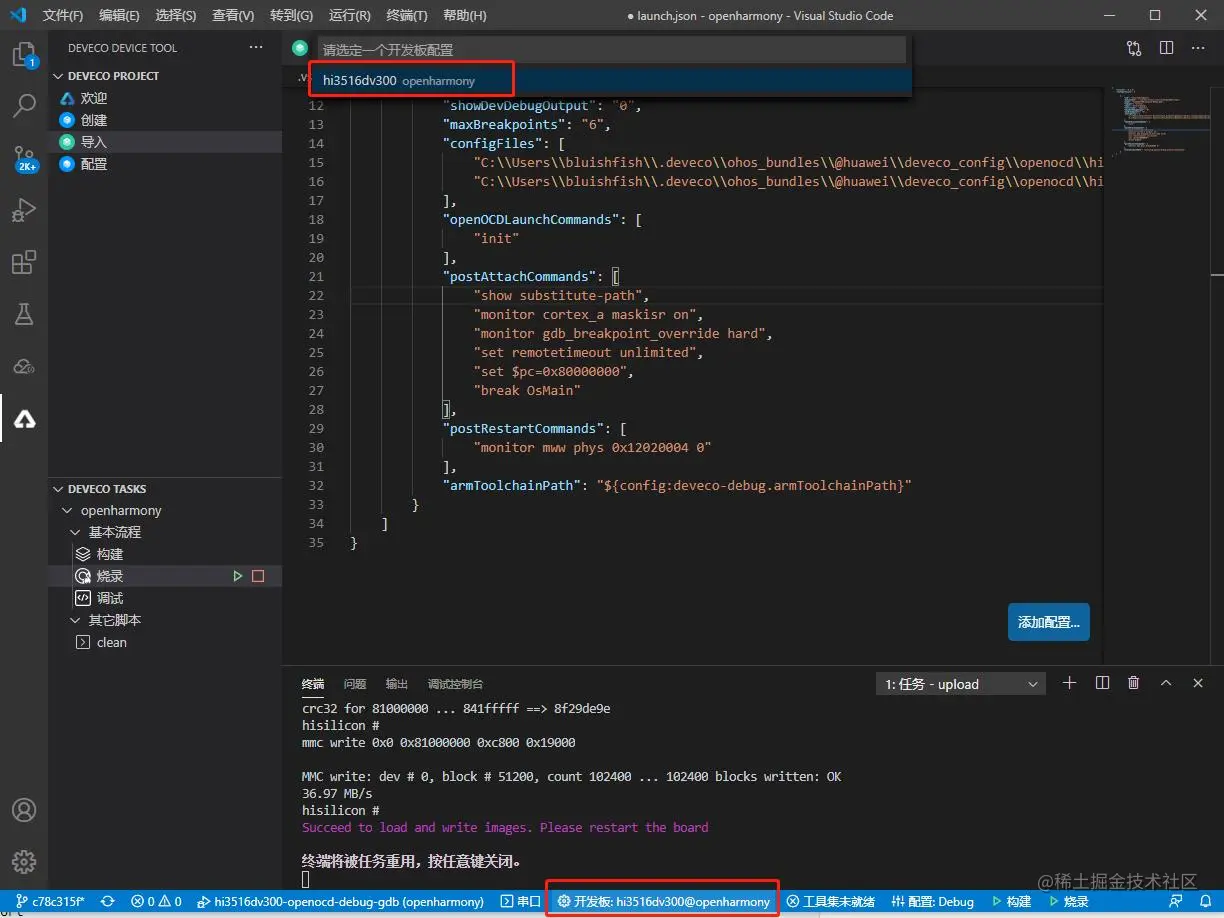Split the editor right
The width and height of the screenshot is (1224, 918).
click(1166, 48)
